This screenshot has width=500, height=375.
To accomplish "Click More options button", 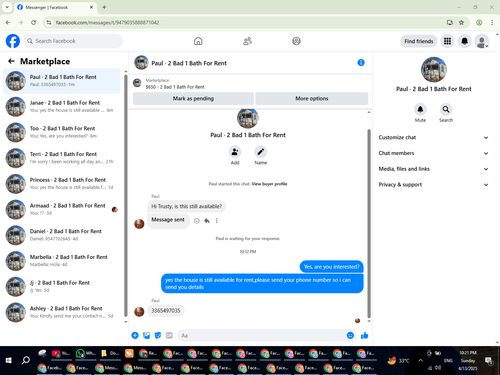I will click(x=312, y=98).
